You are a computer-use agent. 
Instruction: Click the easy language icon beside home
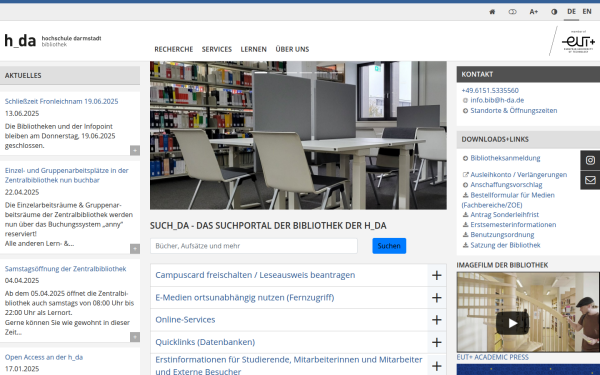tap(512, 12)
